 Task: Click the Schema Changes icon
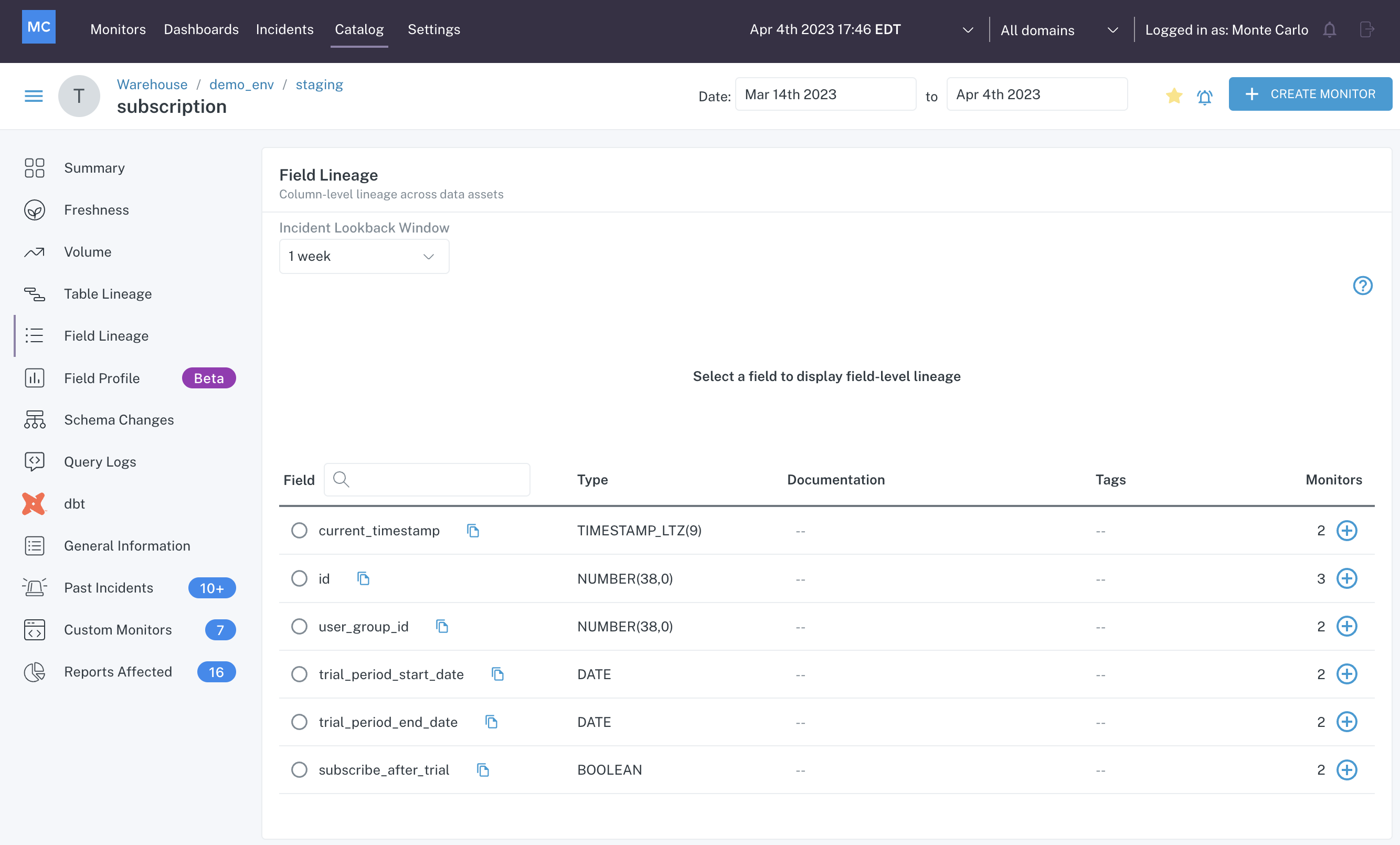[x=35, y=419]
